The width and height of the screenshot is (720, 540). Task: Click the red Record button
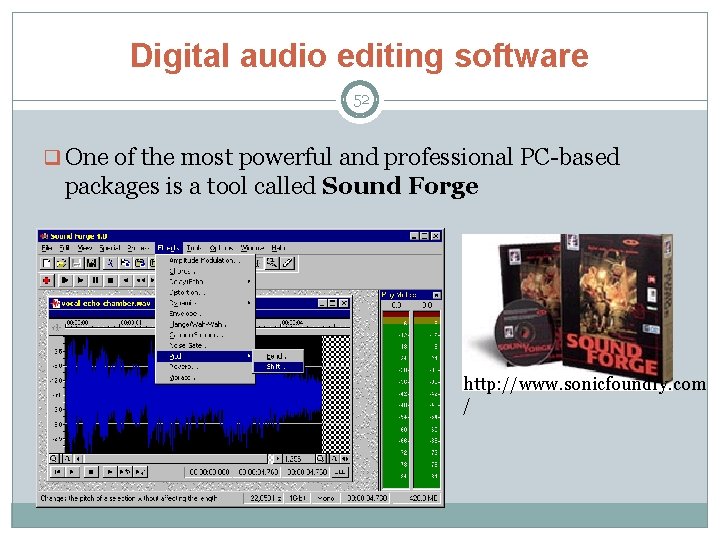[46, 280]
